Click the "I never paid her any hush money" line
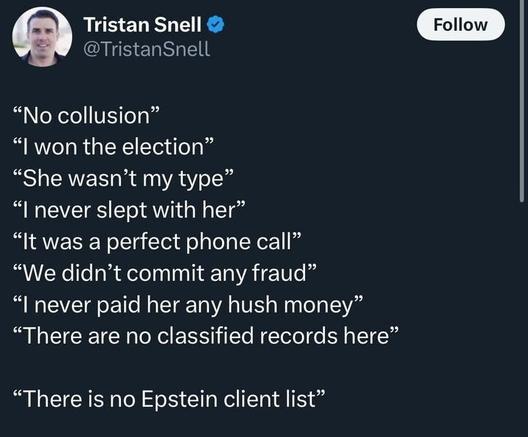Screen dimensions: 528x437 point(189,305)
